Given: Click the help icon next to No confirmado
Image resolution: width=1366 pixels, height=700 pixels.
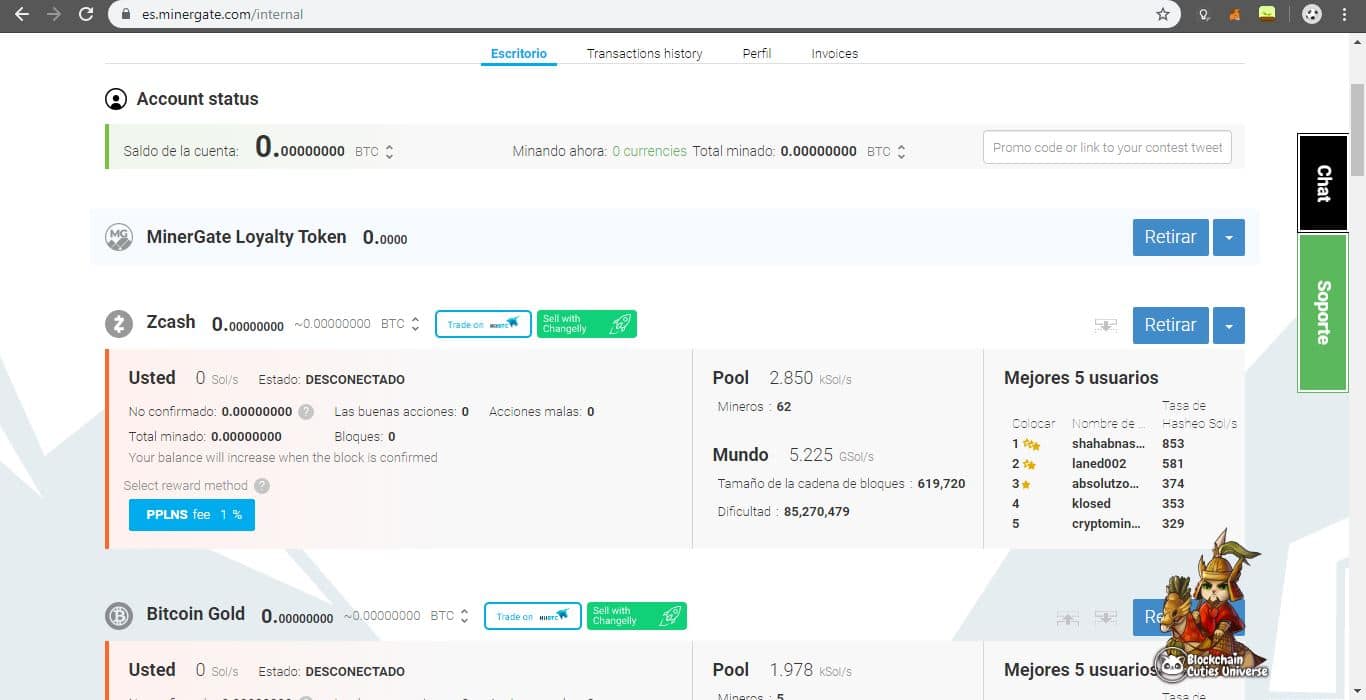Looking at the screenshot, I should tap(306, 412).
